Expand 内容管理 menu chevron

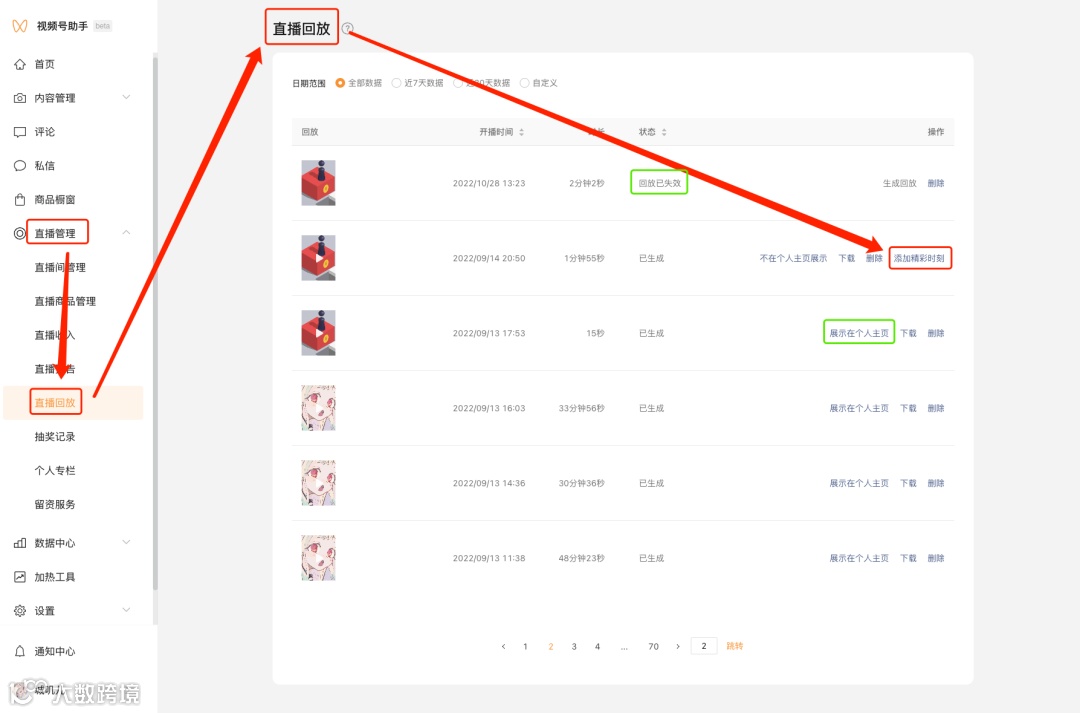(126, 97)
